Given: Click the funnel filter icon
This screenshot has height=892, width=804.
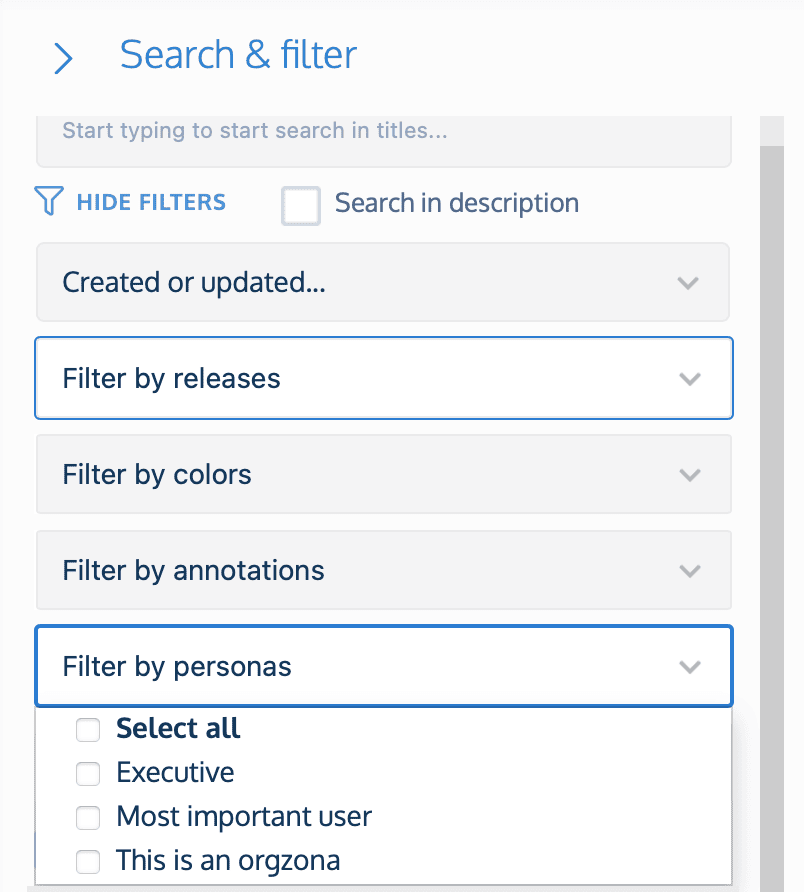Looking at the screenshot, I should [x=49, y=202].
